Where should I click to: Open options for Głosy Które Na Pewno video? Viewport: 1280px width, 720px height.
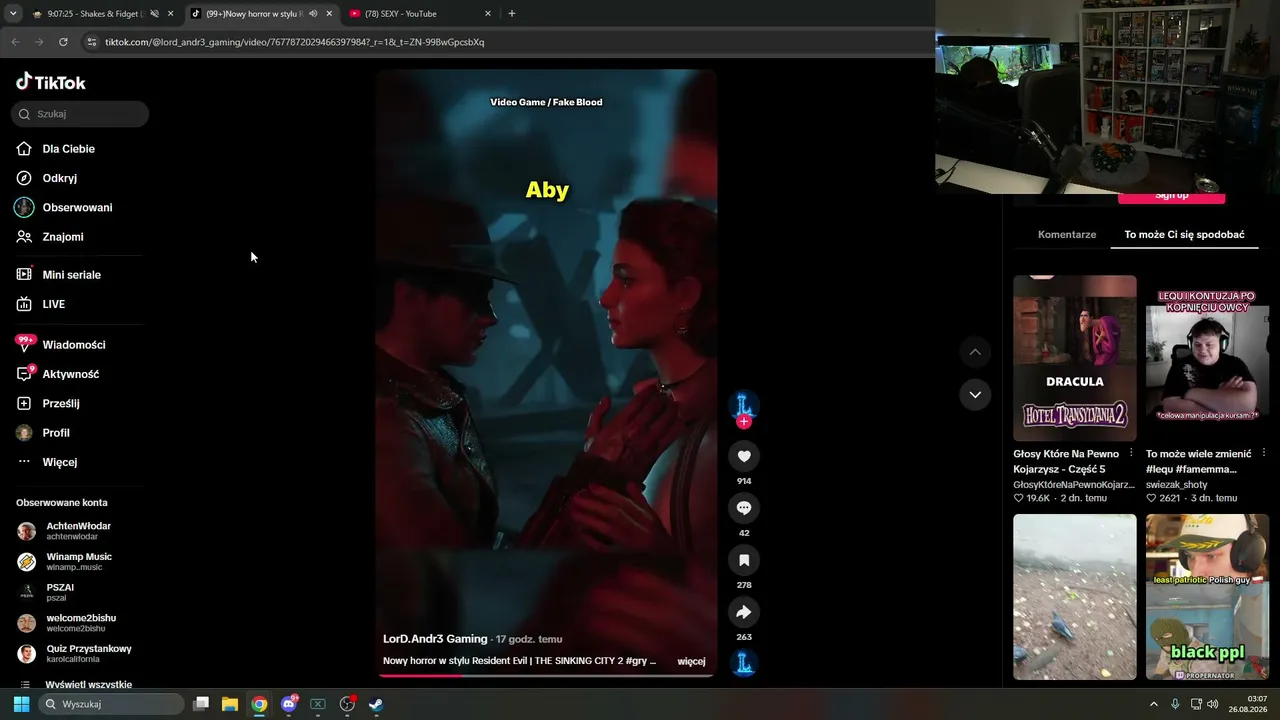1131,453
